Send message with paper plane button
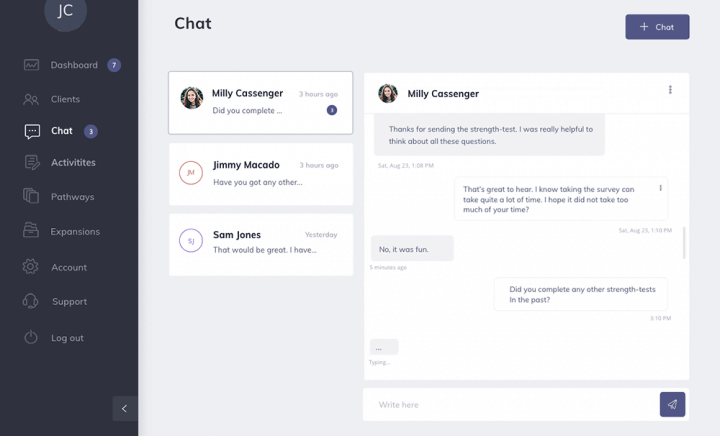This screenshot has width=720, height=436. [672, 404]
